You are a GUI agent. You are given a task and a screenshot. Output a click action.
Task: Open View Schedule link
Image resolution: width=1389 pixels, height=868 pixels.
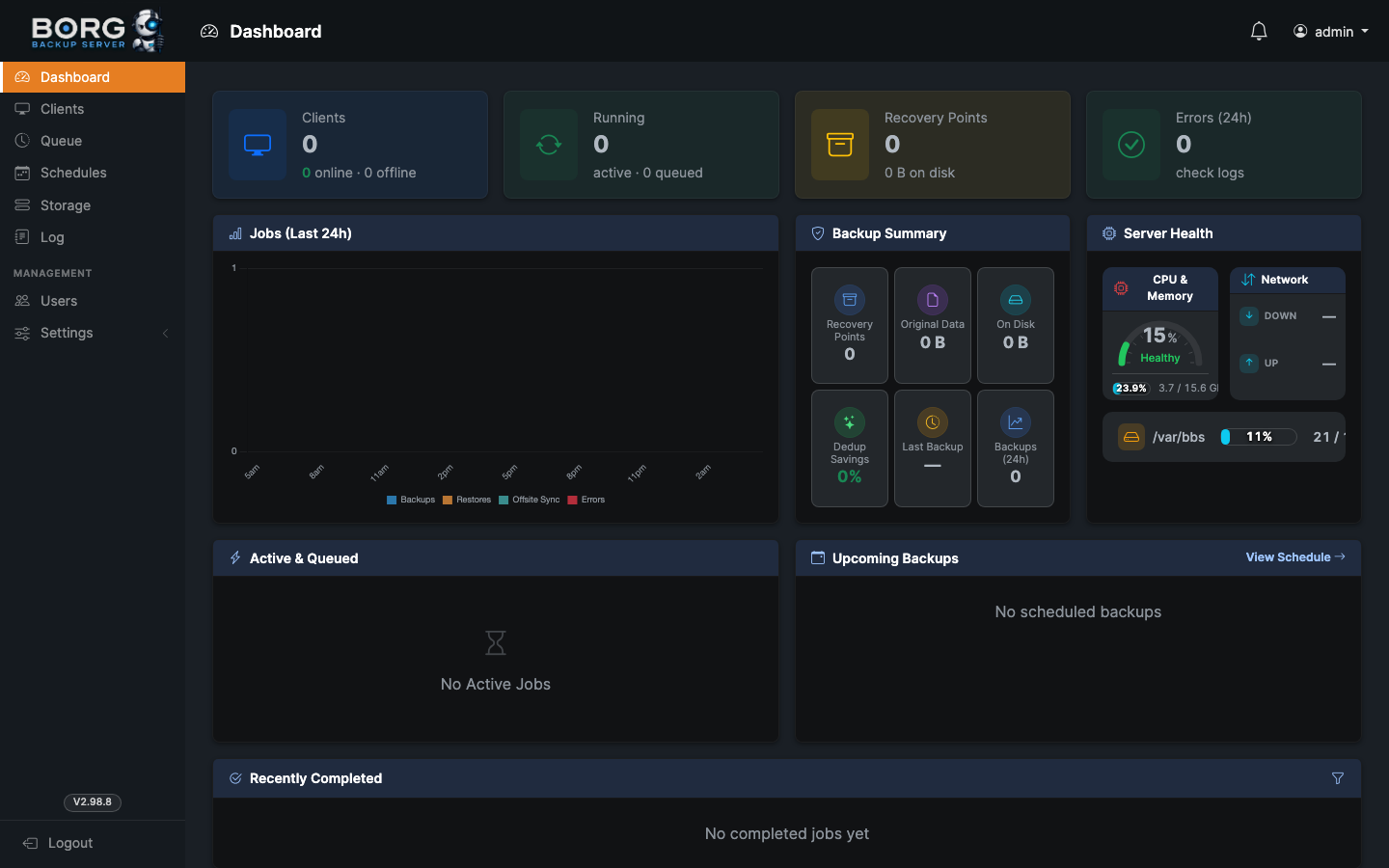coord(1295,557)
